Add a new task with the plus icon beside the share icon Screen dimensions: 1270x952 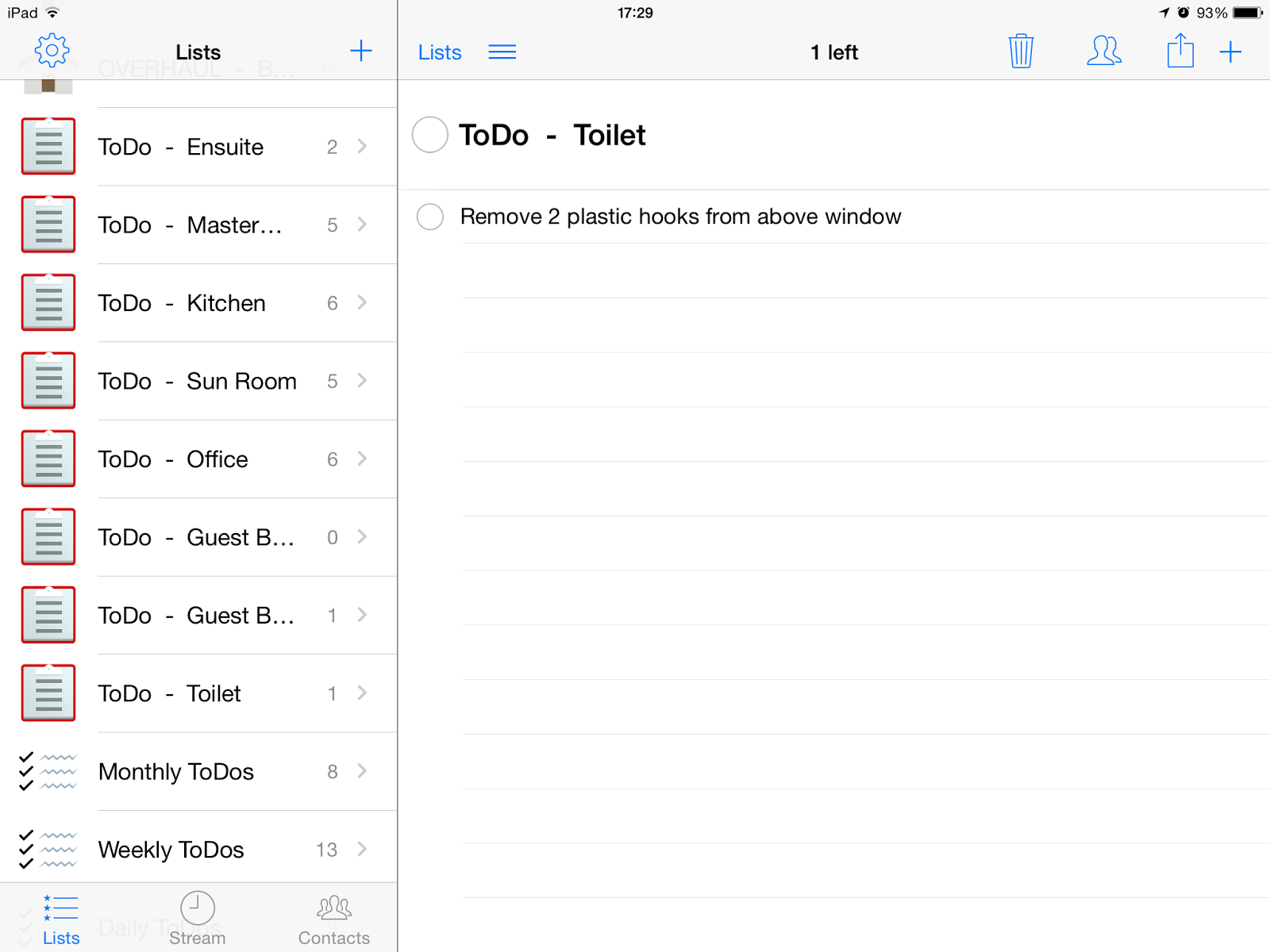coord(1230,52)
